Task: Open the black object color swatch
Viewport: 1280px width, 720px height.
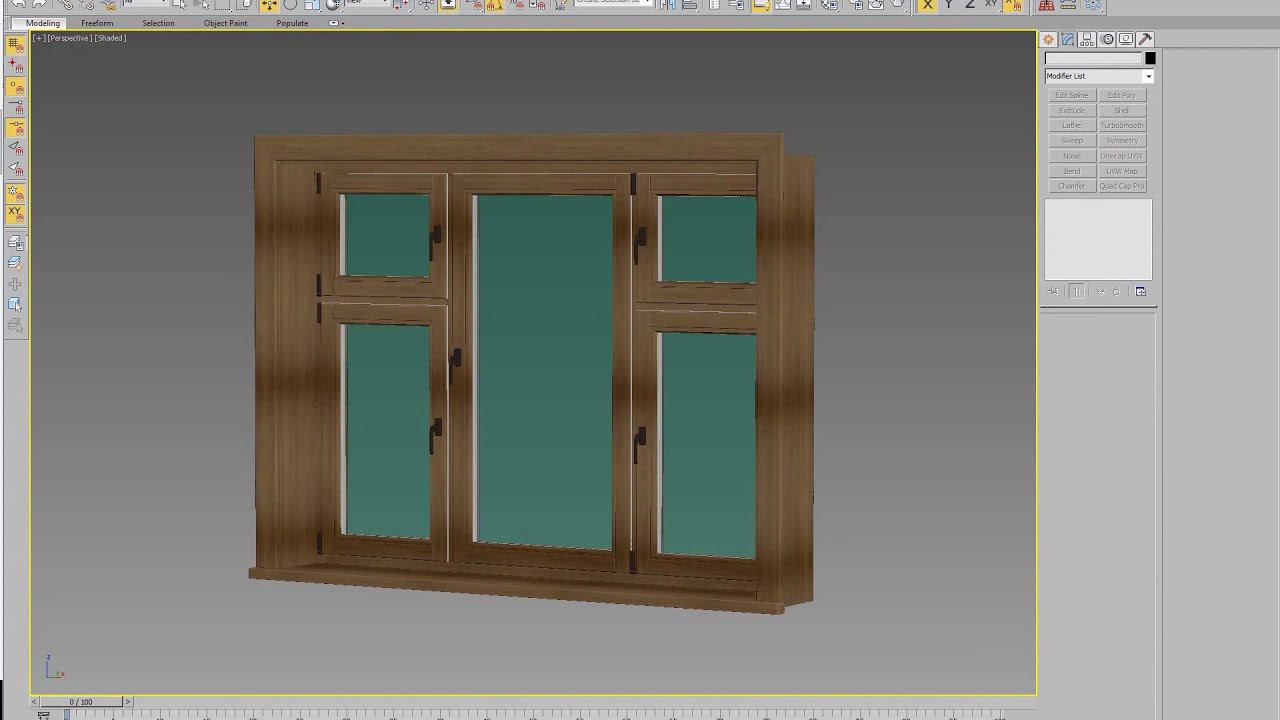Action: coord(1150,58)
